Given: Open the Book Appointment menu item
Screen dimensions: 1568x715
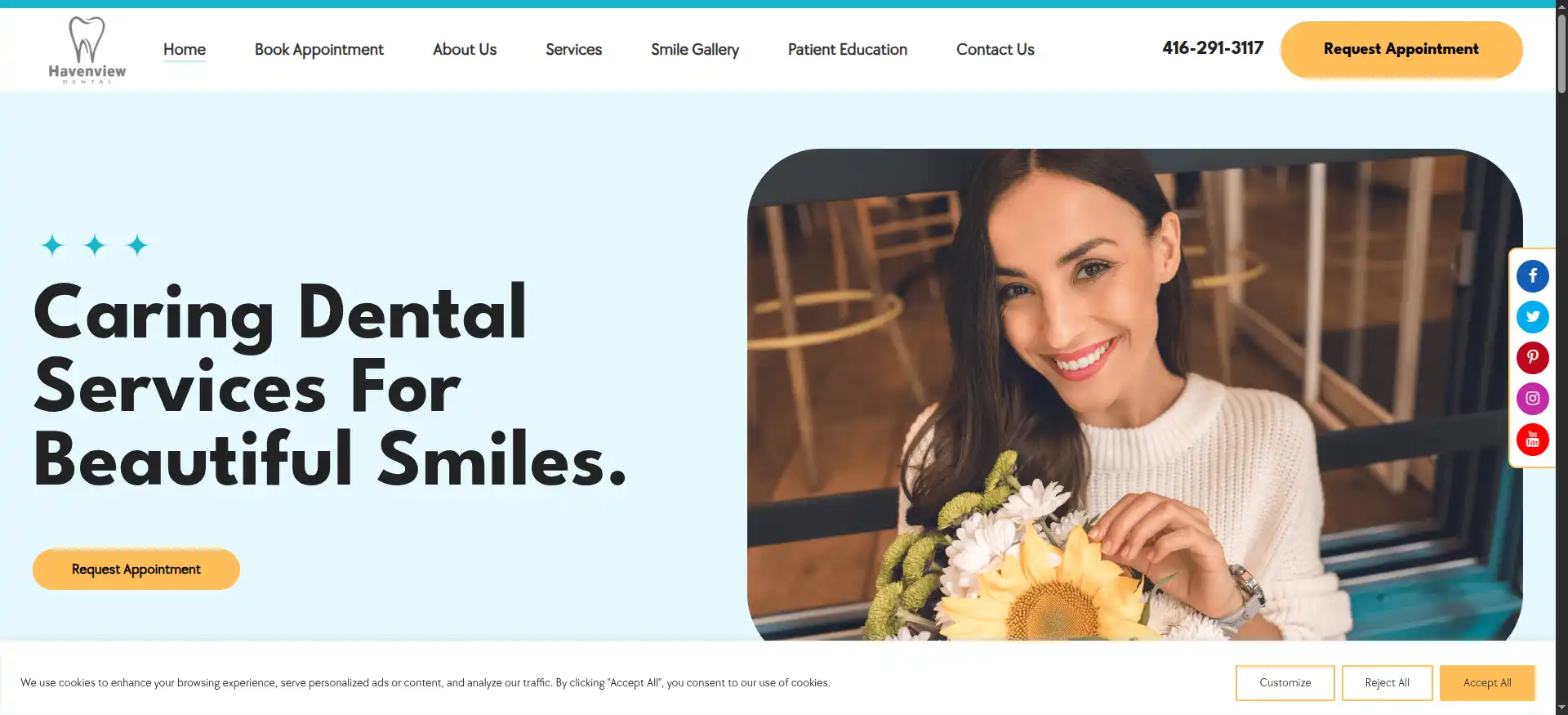Looking at the screenshot, I should [318, 49].
